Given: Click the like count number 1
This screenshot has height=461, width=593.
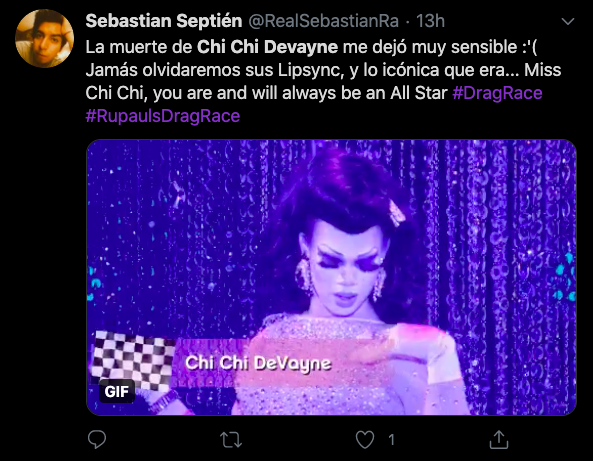Looking at the screenshot, I should pos(391,440).
